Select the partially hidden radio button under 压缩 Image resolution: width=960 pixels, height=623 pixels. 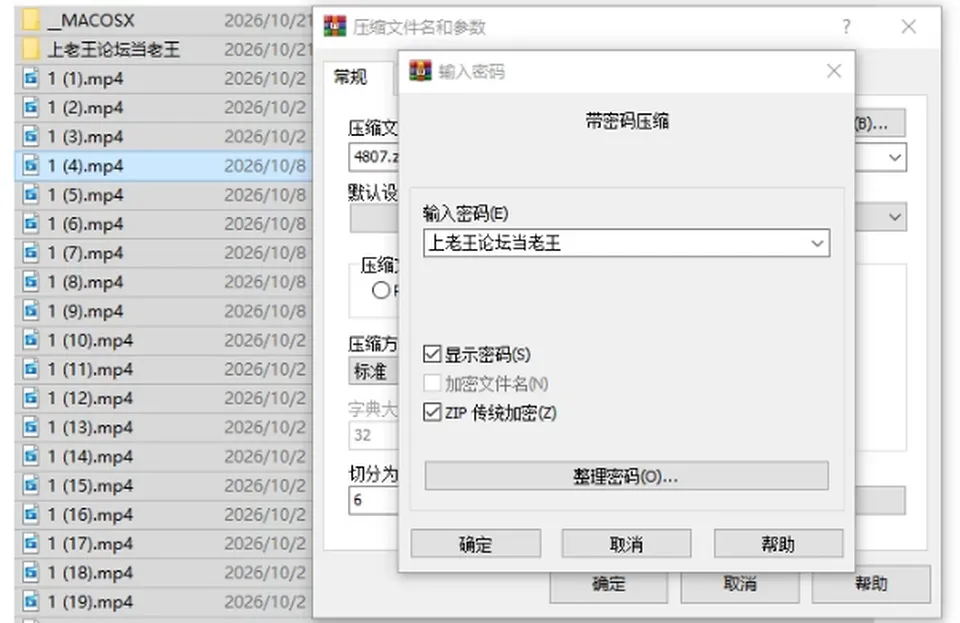[381, 290]
